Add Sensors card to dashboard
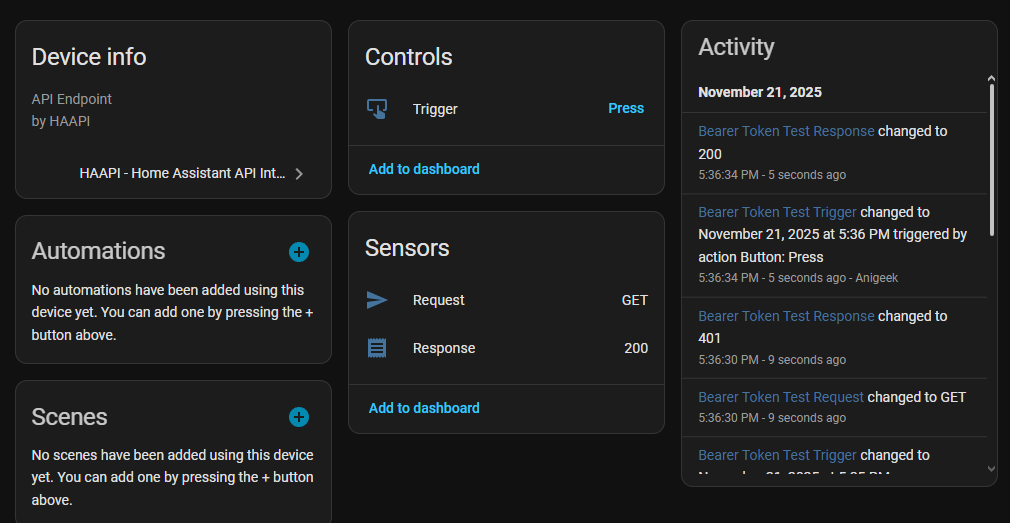Viewport: 1010px width, 523px height. (x=424, y=408)
